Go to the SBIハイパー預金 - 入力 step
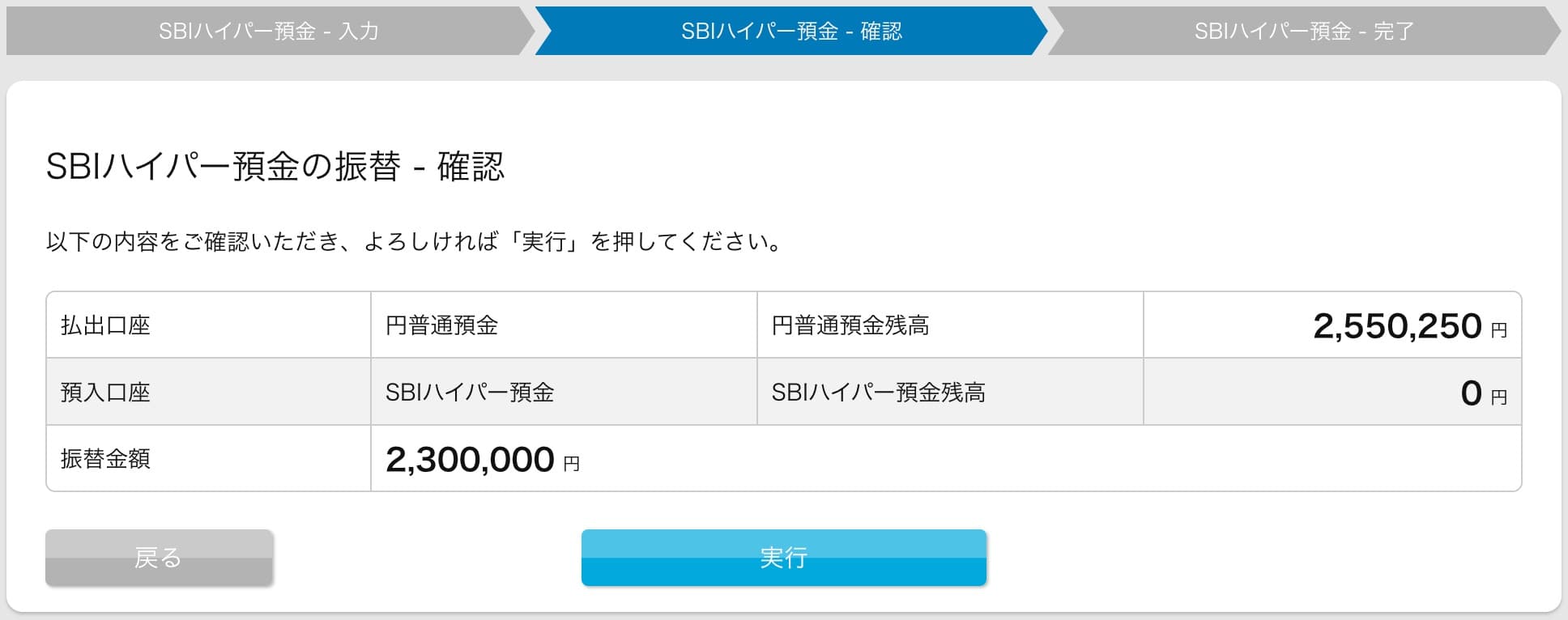 click(x=269, y=31)
